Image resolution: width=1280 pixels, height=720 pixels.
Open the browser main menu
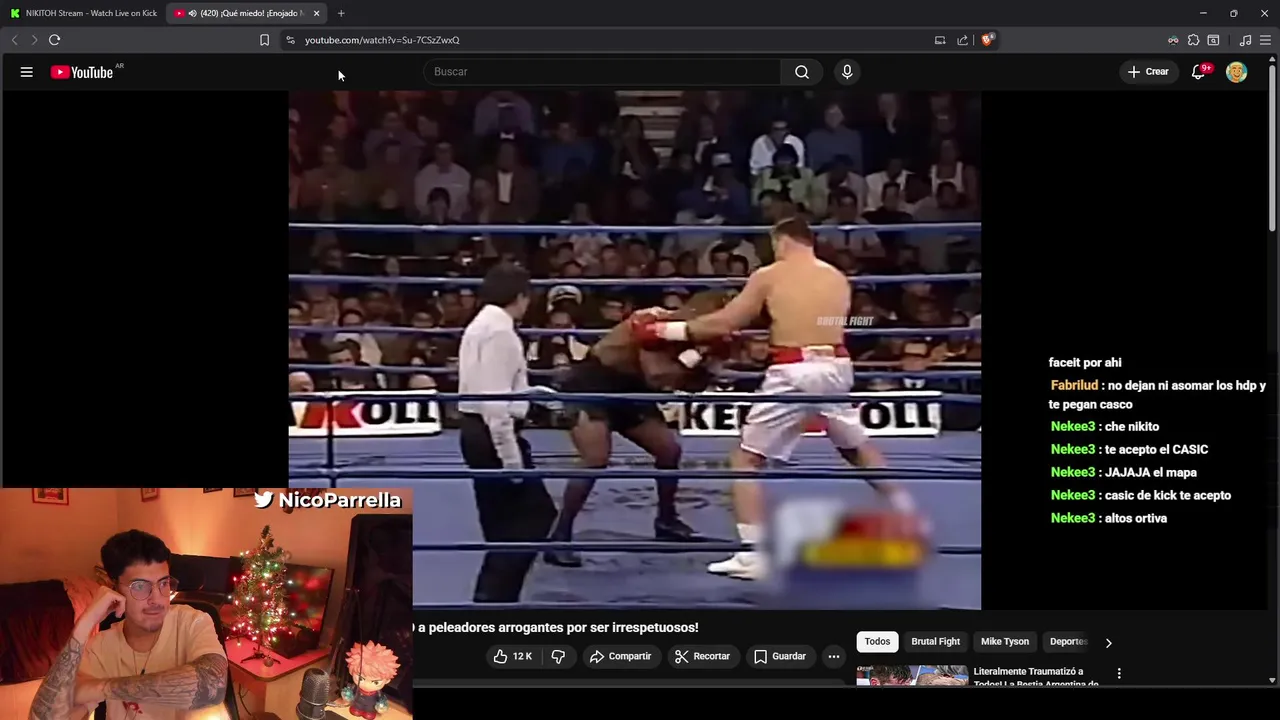pyautogui.click(x=1265, y=40)
